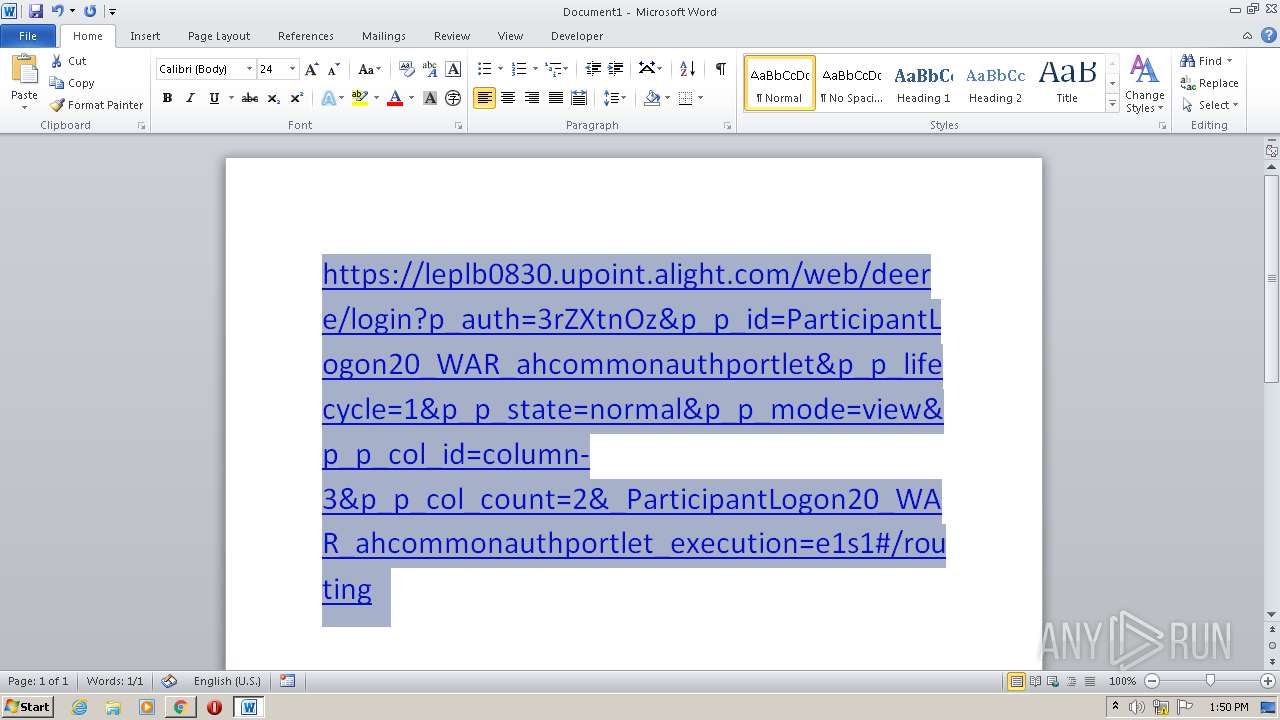Toggle Align Text Right
Viewport: 1280px width, 720px height.
531,98
